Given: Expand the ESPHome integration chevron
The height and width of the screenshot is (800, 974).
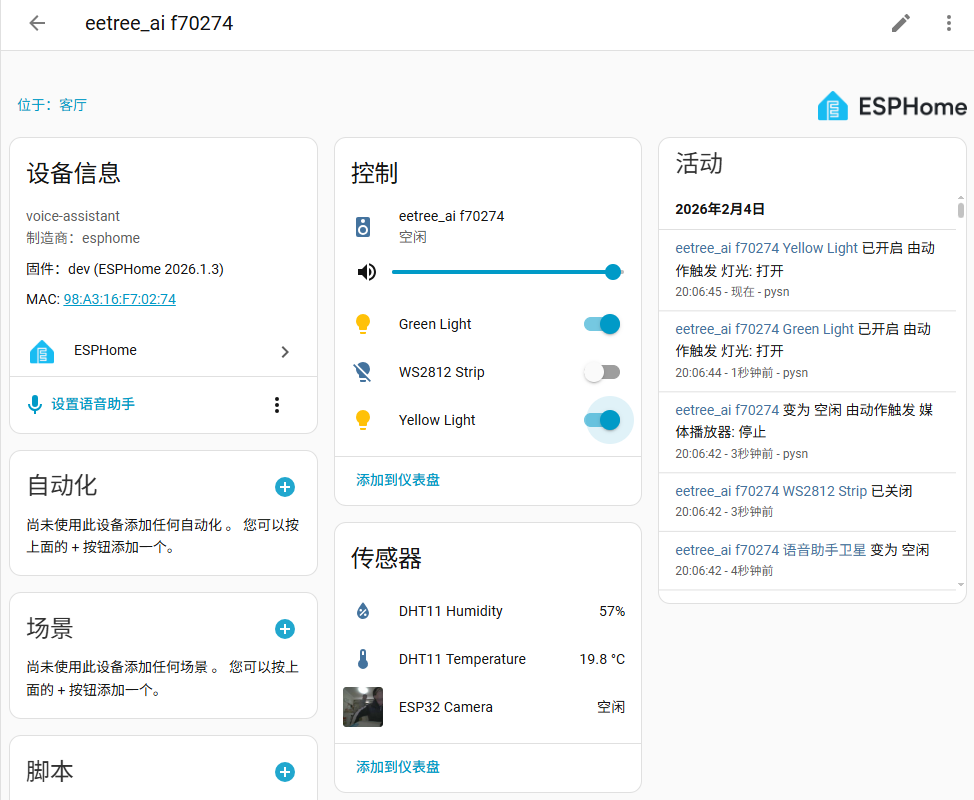Looking at the screenshot, I should click(x=285, y=351).
